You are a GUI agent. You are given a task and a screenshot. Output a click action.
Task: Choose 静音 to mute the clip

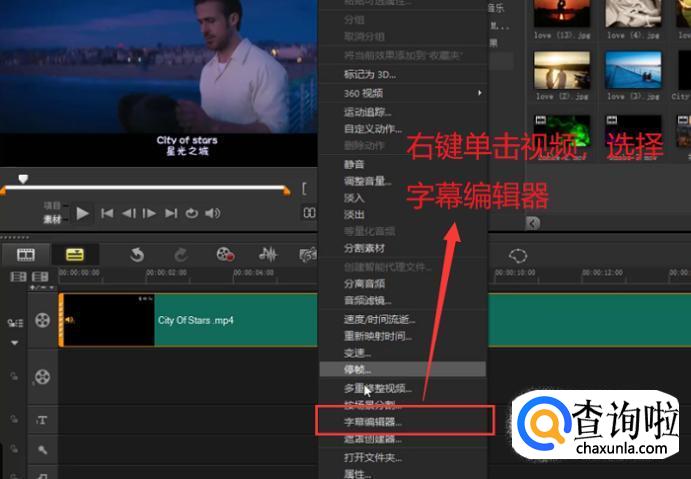[354, 164]
